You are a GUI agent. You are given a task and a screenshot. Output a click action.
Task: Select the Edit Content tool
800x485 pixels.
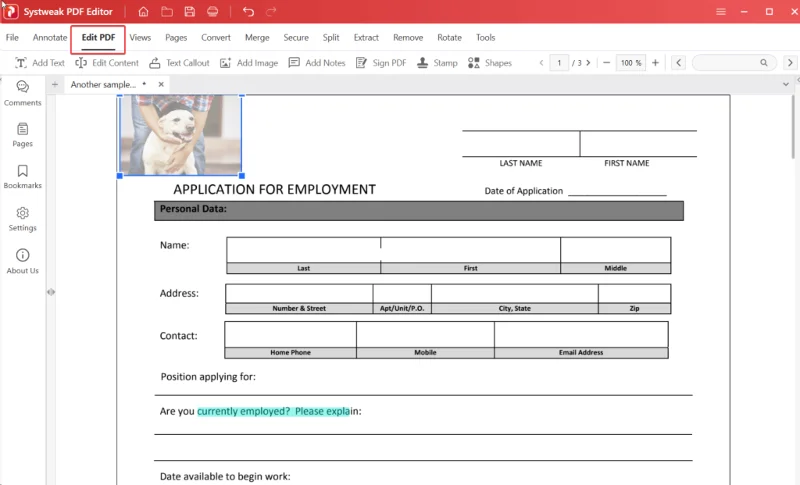[x=107, y=63]
